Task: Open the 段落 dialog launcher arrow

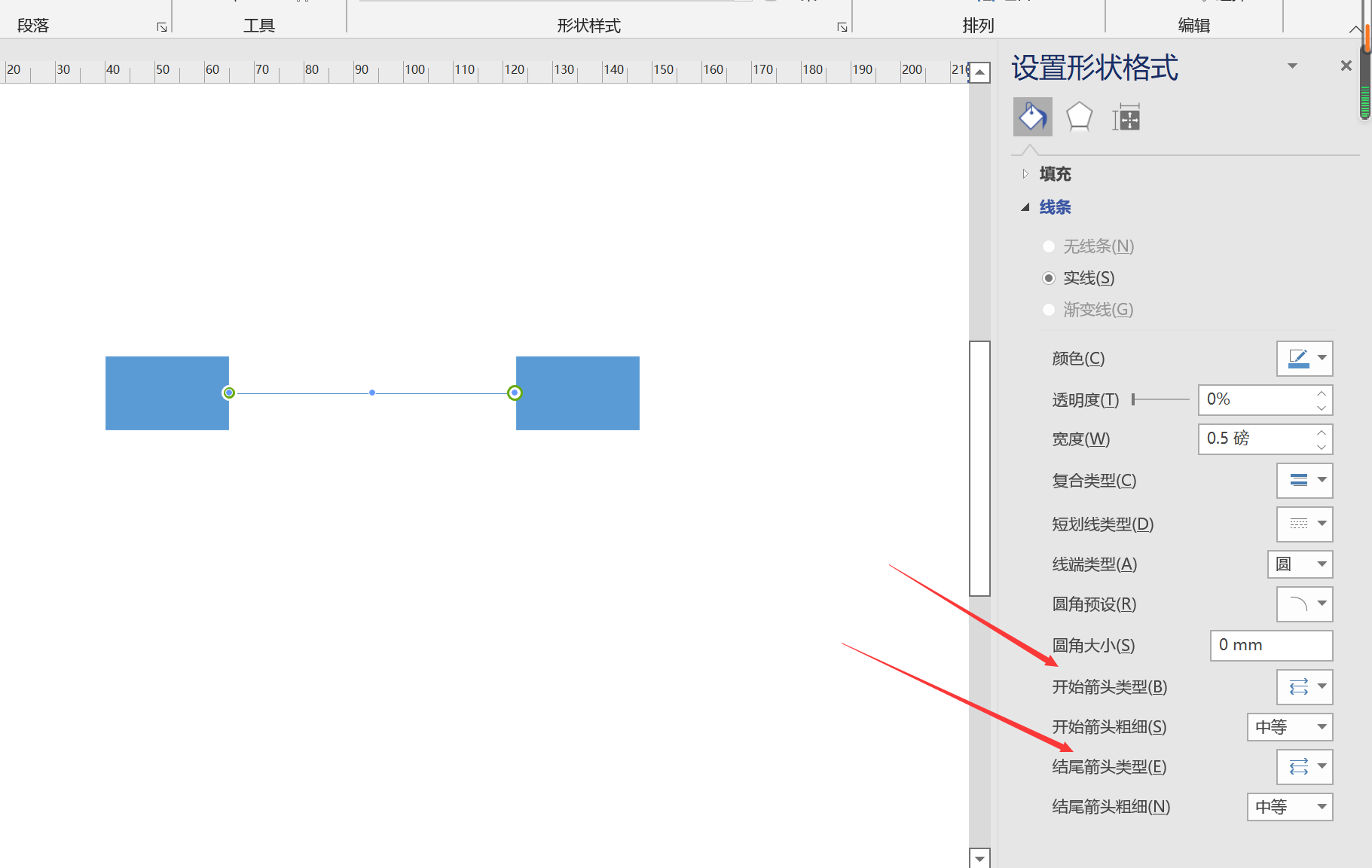Action: click(161, 27)
